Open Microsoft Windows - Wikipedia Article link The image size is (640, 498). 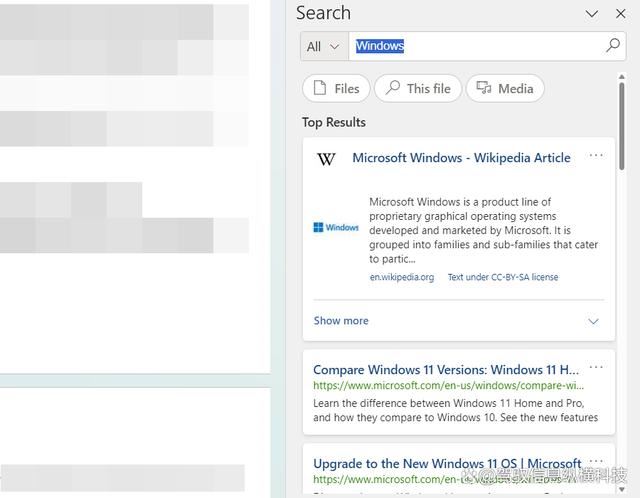point(461,158)
